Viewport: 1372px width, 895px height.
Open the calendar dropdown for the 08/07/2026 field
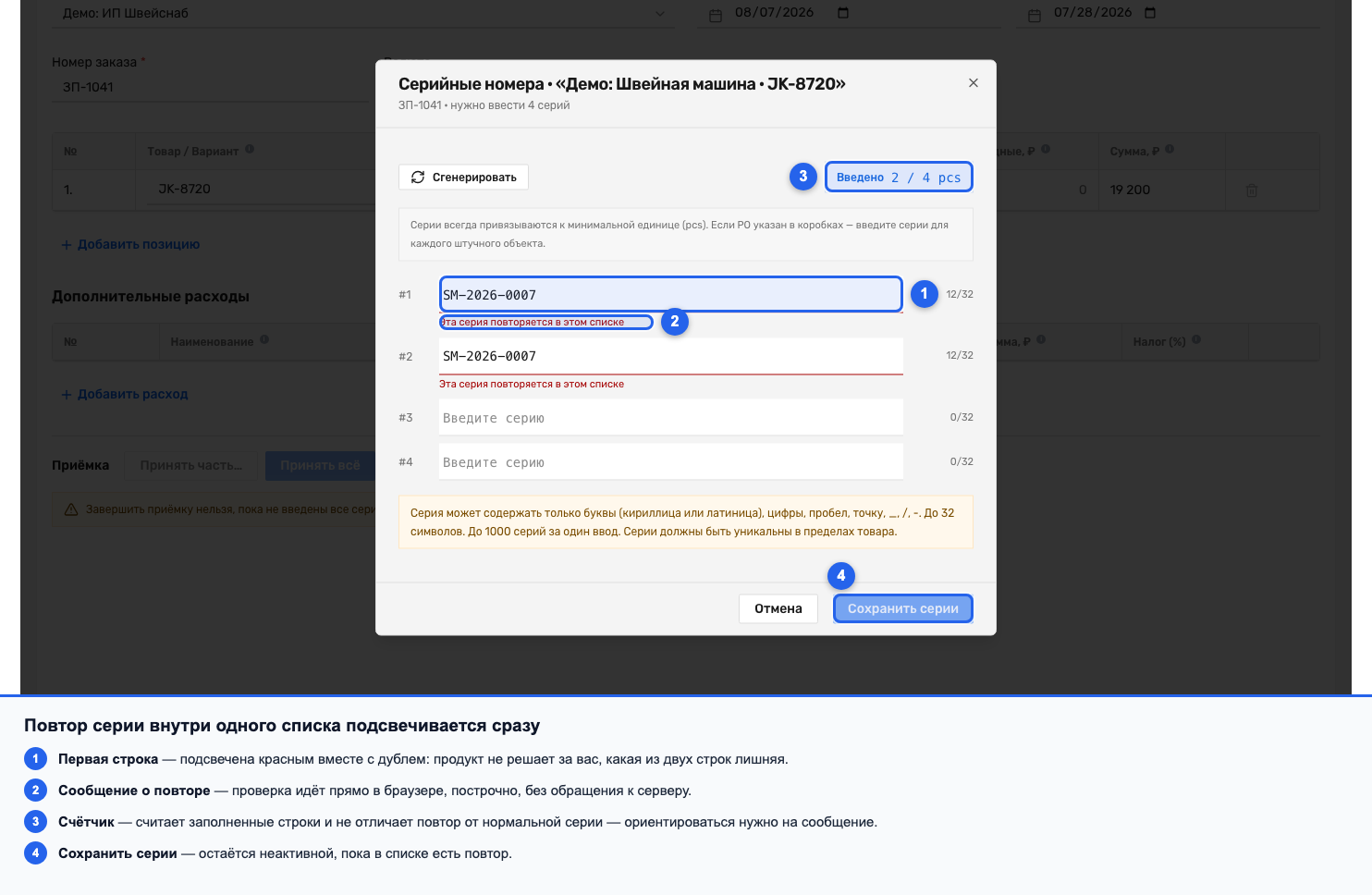point(843,13)
